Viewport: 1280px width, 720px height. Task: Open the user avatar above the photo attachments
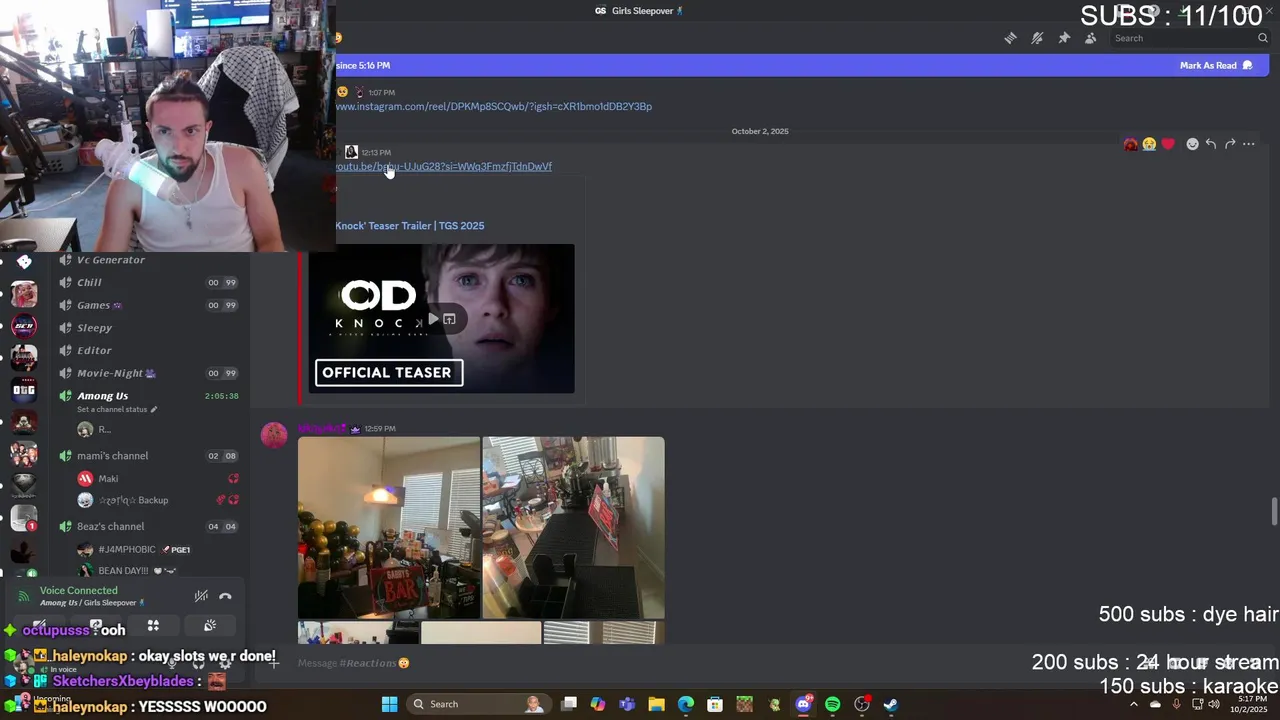point(274,435)
